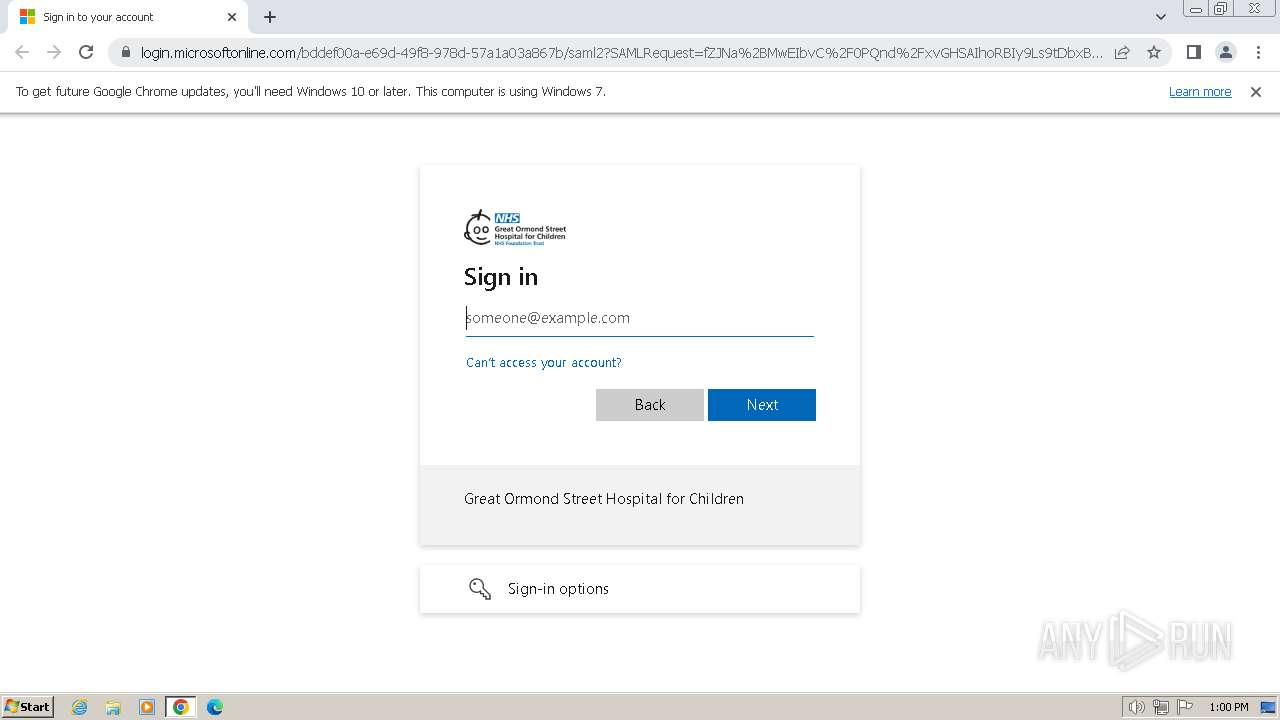This screenshot has width=1280, height=720.
Task: Open the Action Center flag icon
Action: point(1185,707)
